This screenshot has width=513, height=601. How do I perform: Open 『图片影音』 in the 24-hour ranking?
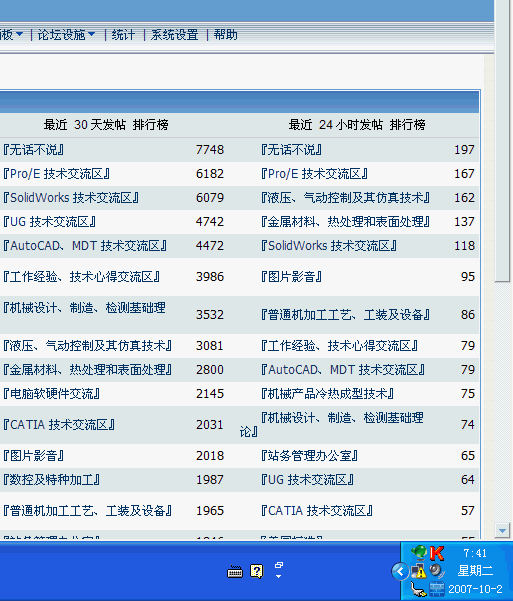[x=291, y=277]
